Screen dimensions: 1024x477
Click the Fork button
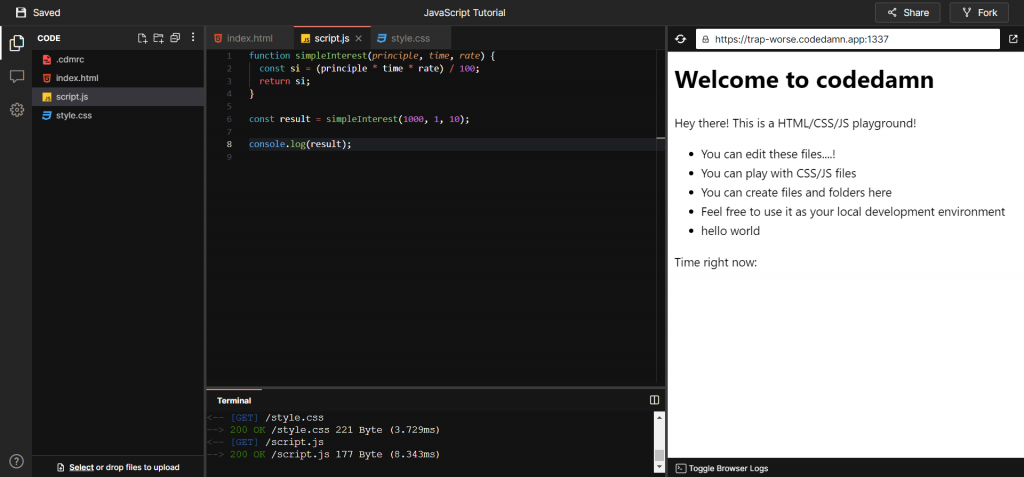pyautogui.click(x=980, y=12)
